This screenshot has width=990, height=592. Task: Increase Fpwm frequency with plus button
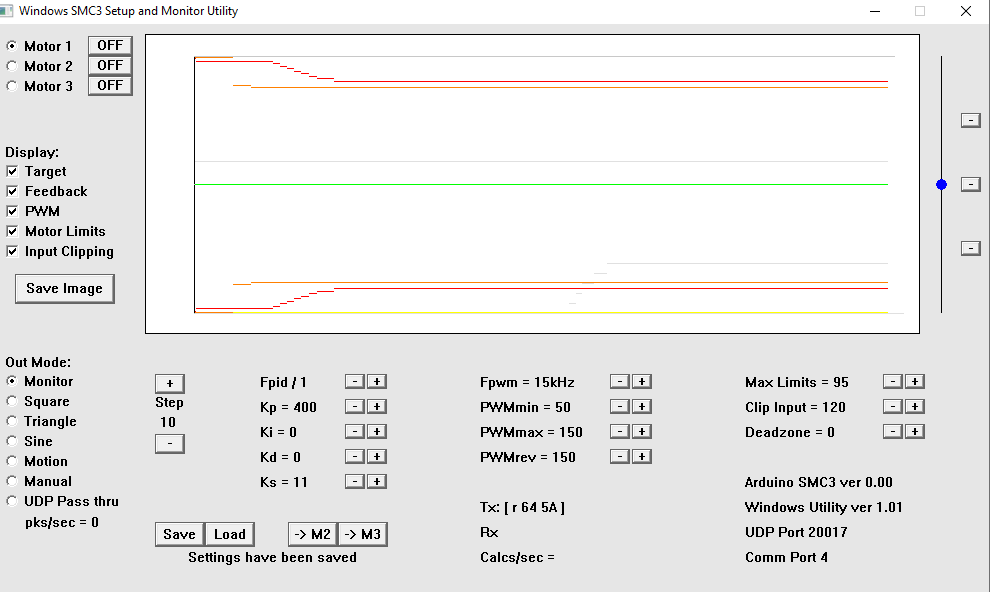click(642, 381)
